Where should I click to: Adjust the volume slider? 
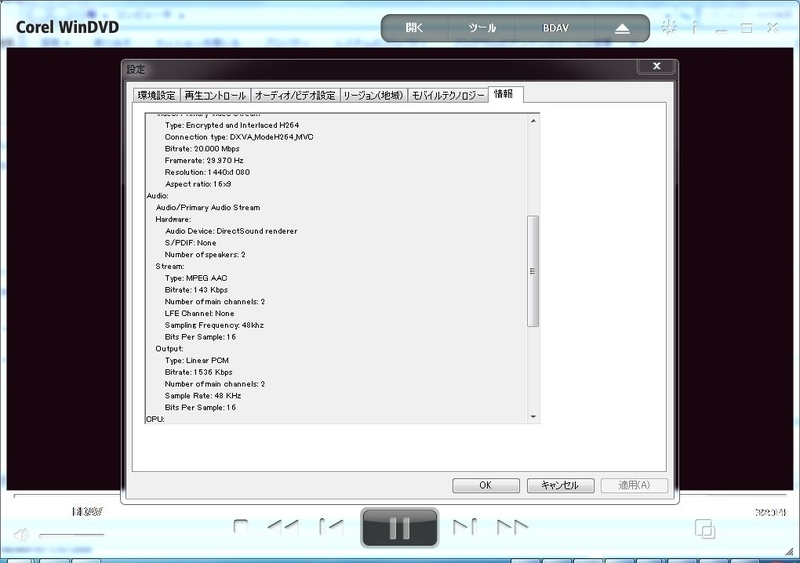71,535
